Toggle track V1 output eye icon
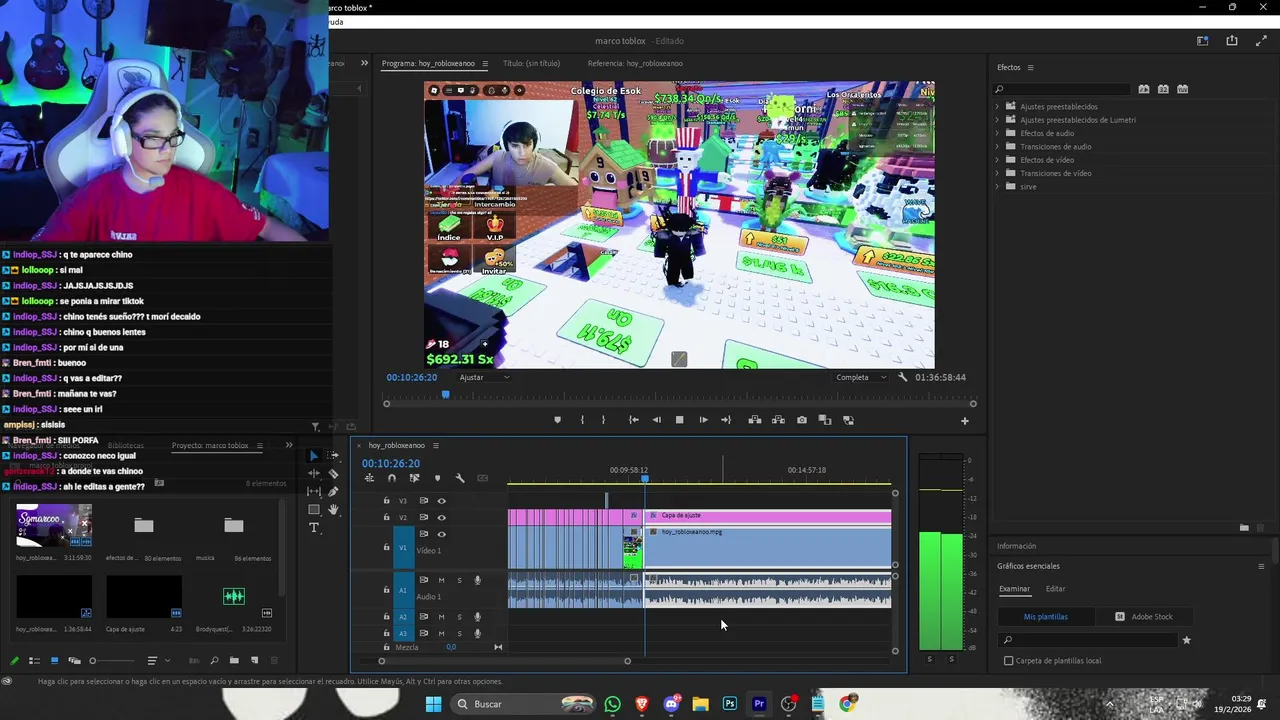Image resolution: width=1280 pixels, height=720 pixels. click(x=441, y=534)
